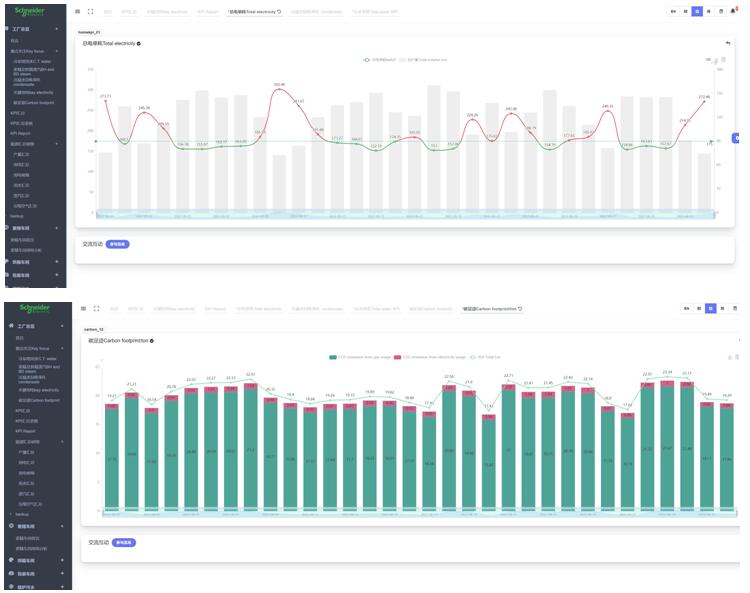Collapse the Key focus sidebar group
The image size is (750, 593).
point(56,50)
